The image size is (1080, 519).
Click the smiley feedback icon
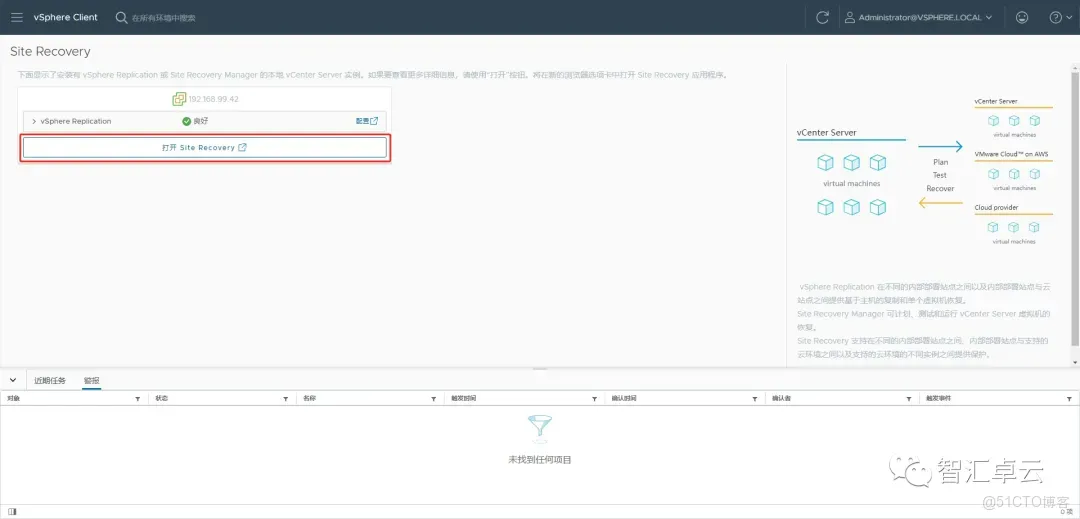pos(1022,17)
